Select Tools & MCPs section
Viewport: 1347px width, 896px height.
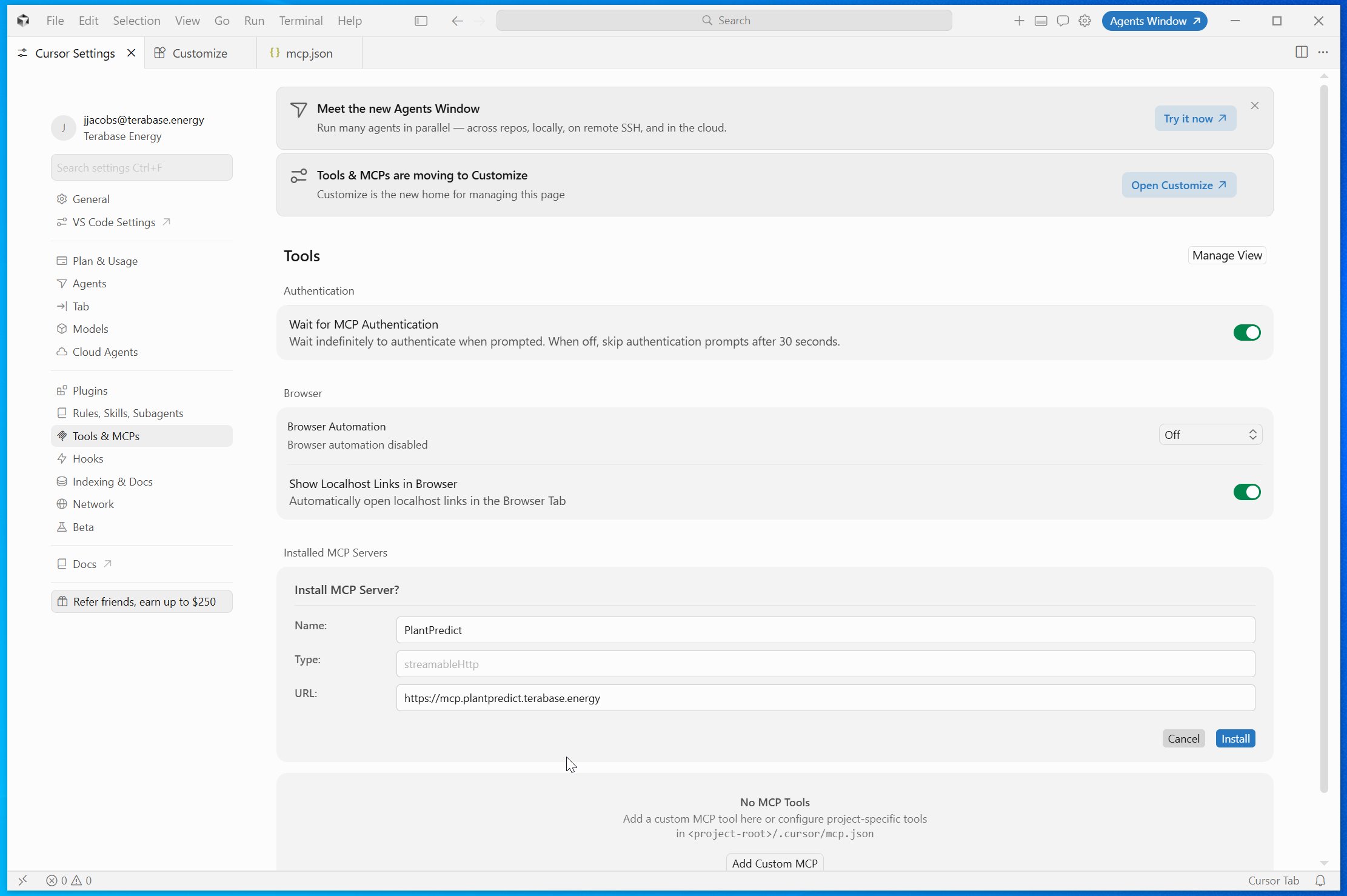click(142, 436)
